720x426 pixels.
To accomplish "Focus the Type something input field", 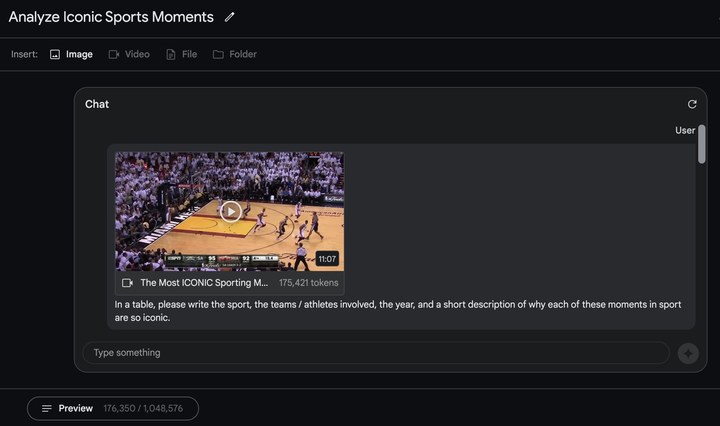I will (x=376, y=353).
